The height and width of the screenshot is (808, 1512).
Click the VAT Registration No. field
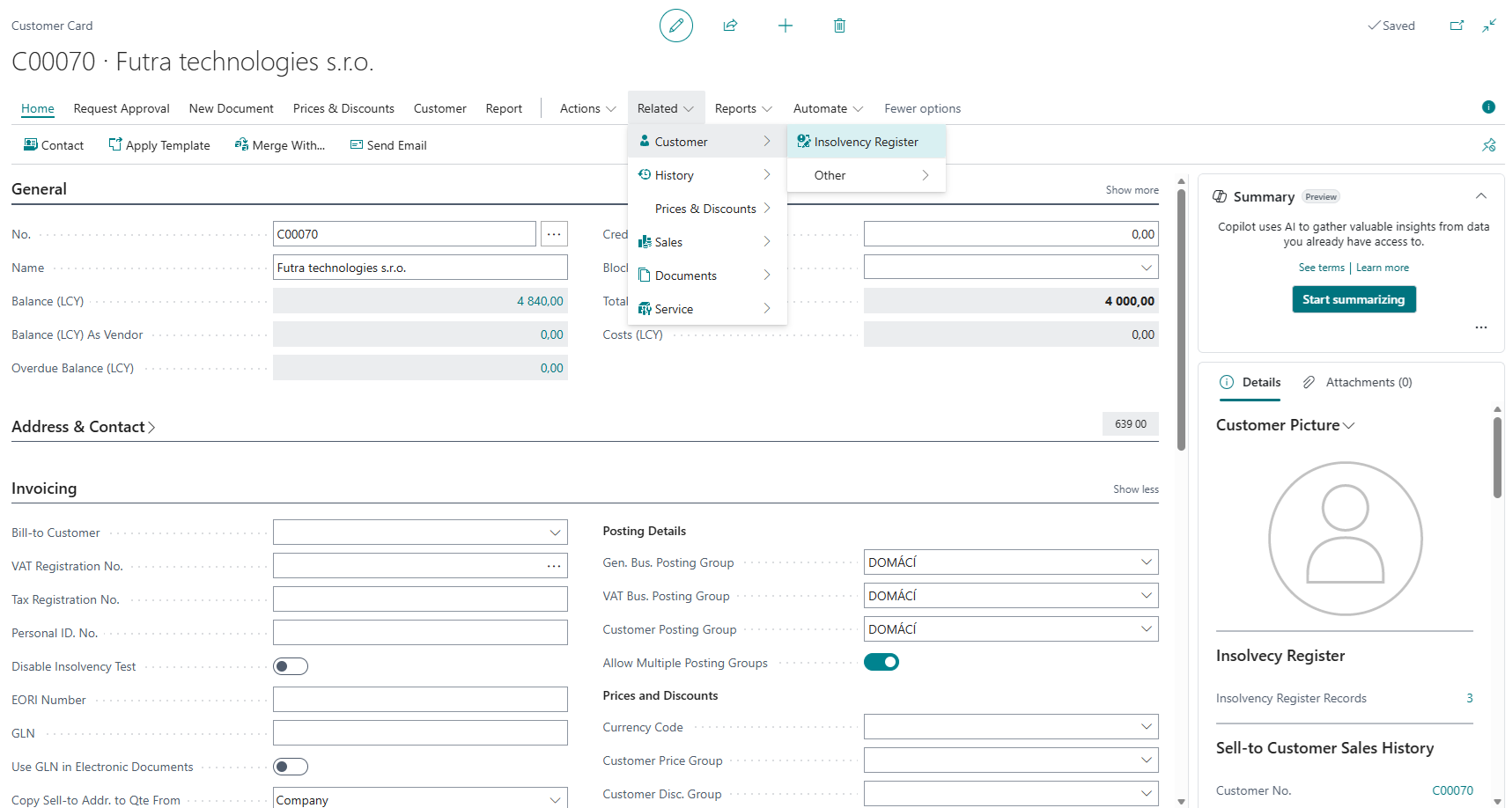[407, 566]
